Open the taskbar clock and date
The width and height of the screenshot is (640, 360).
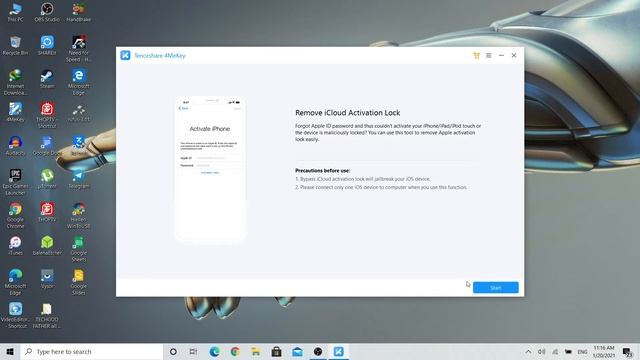(x=604, y=351)
